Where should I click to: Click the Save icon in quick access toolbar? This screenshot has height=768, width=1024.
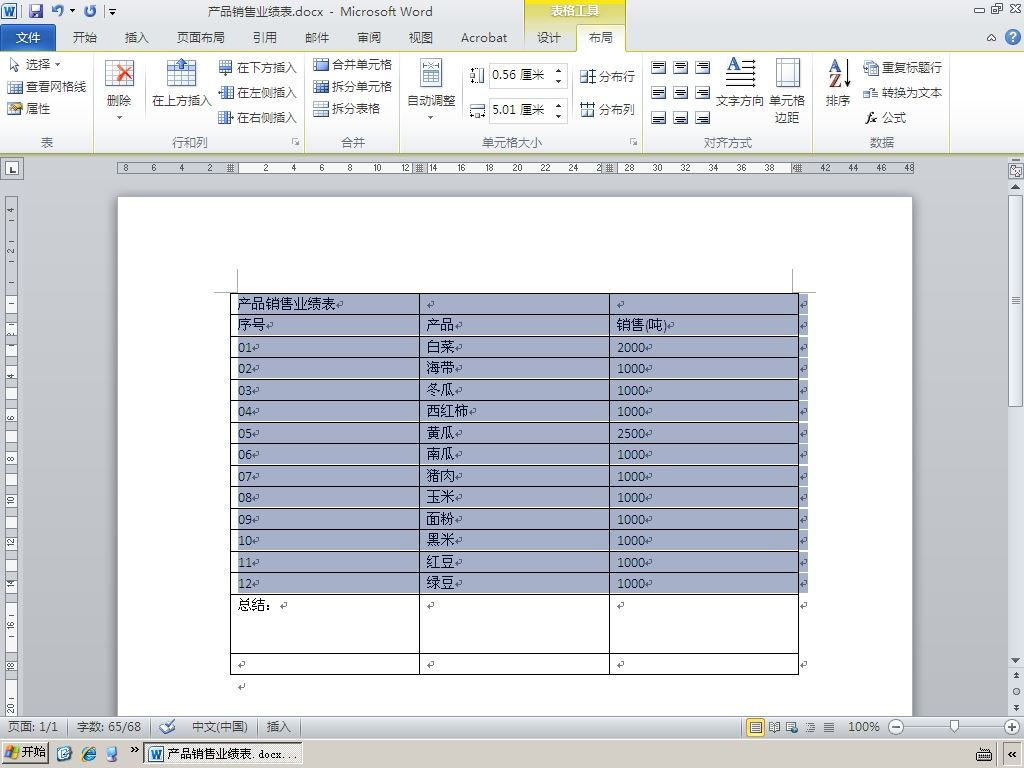tap(35, 11)
